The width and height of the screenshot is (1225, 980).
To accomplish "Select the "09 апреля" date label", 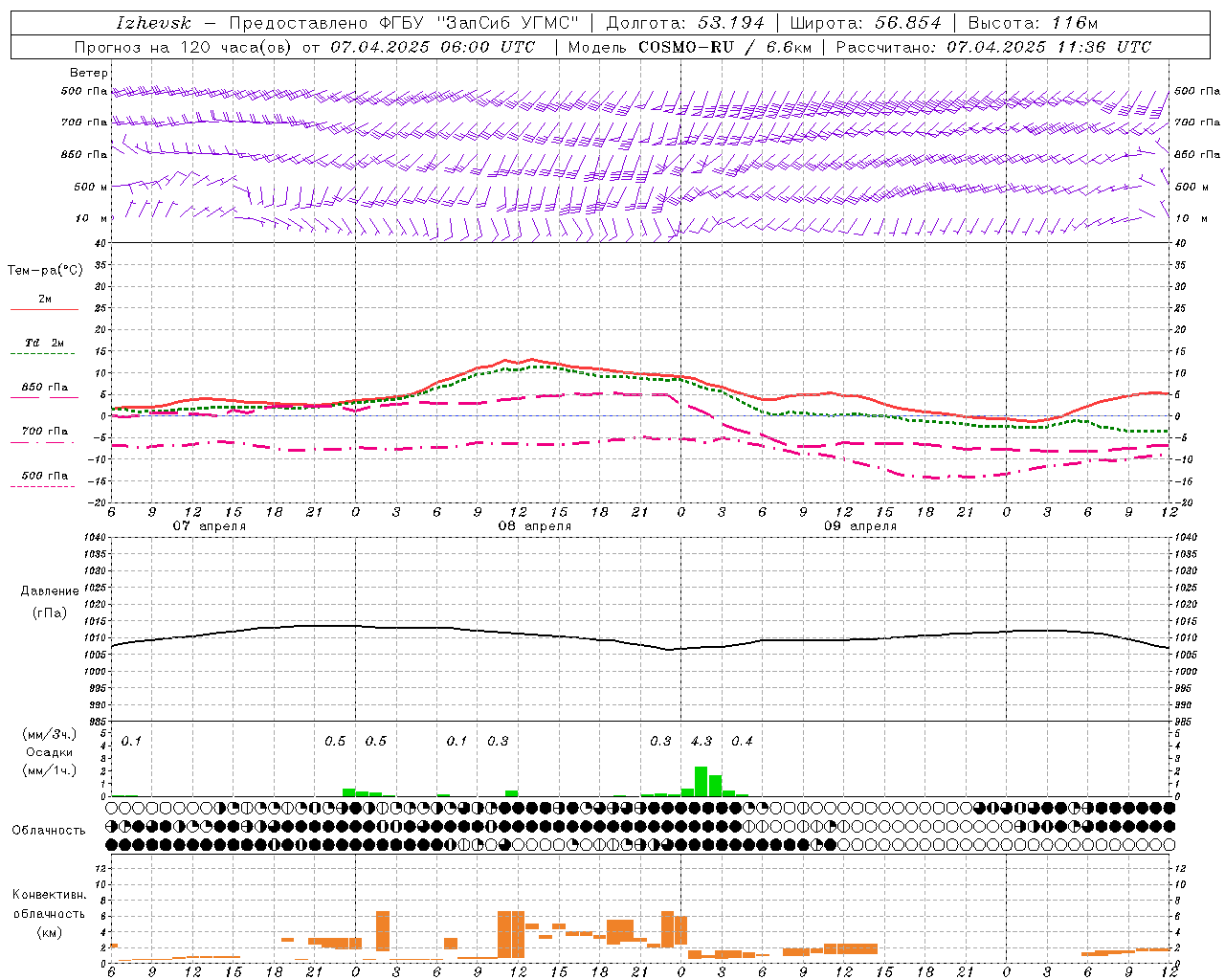I will click(860, 526).
